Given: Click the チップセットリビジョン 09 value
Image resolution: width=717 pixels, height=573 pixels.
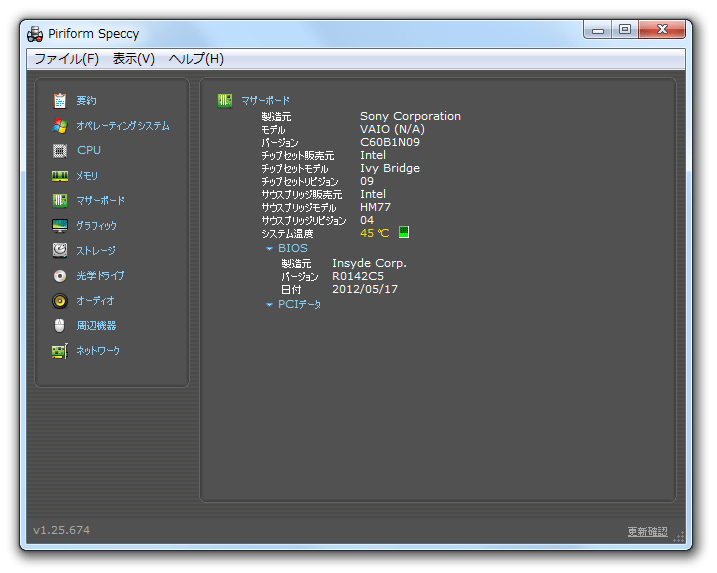Looking at the screenshot, I should (x=367, y=182).
